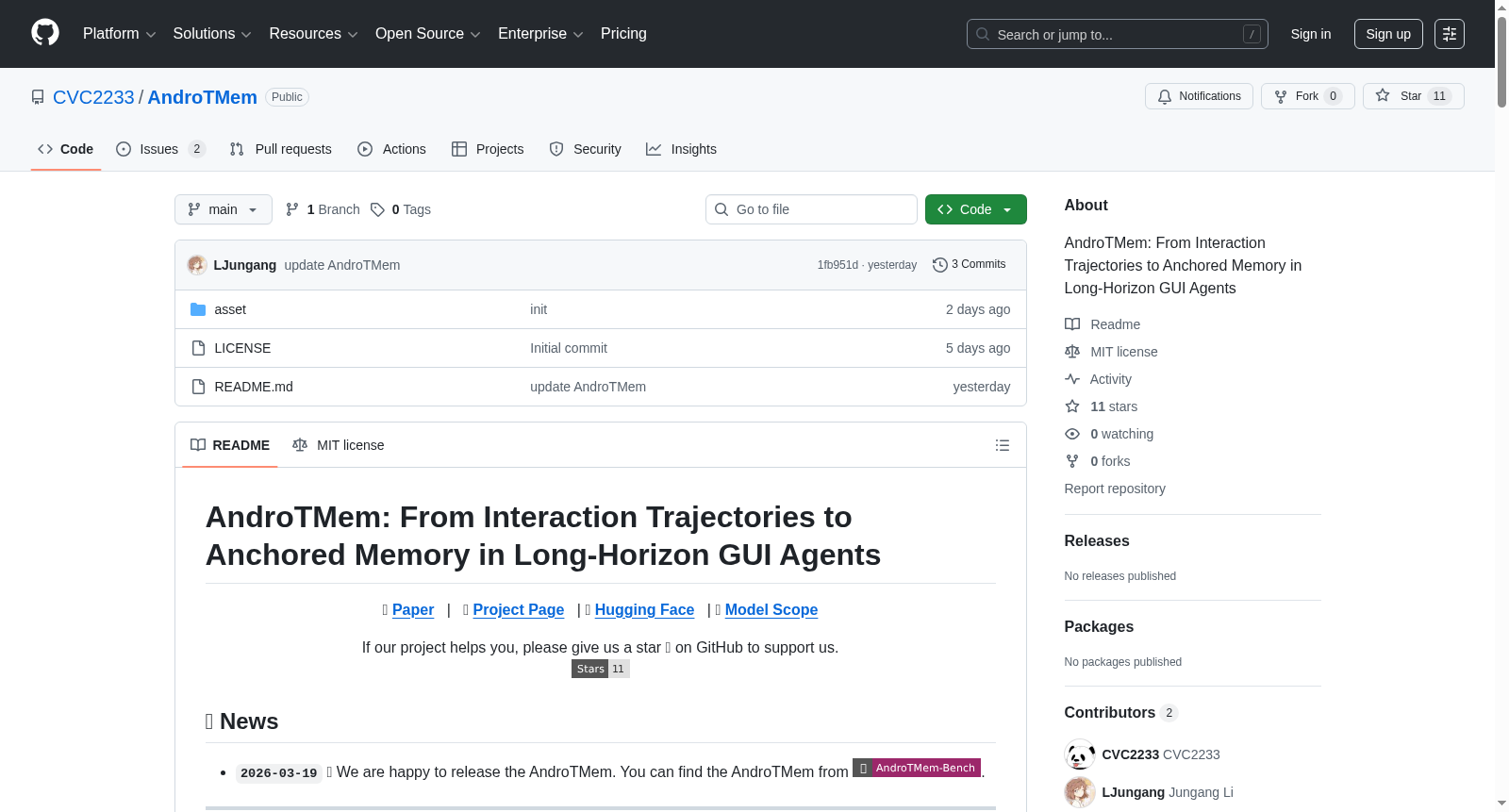1509x812 pixels.
Task: Open the Pull requests tab
Action: [281, 149]
